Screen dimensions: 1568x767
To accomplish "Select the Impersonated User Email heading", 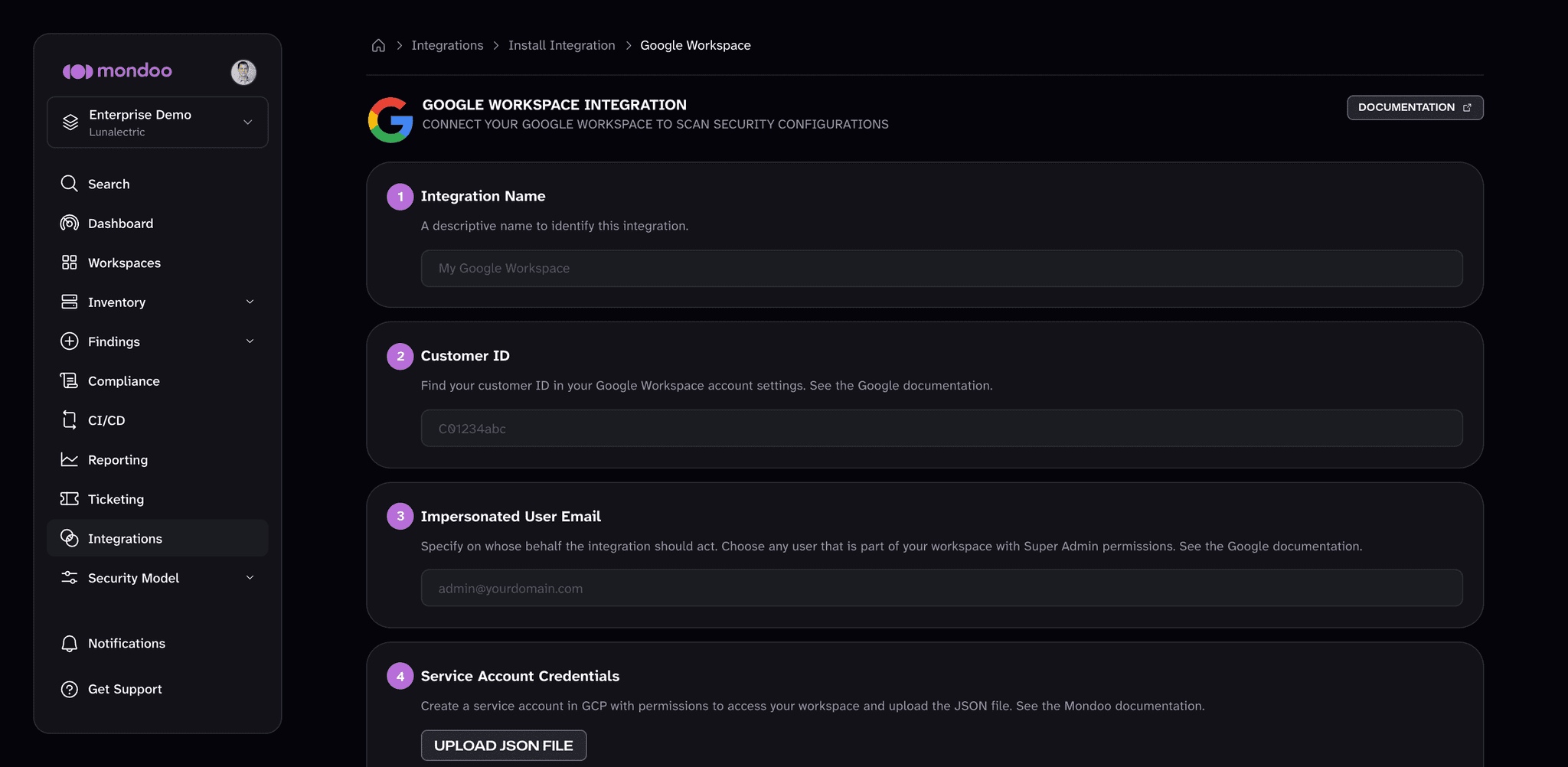I will click(x=511, y=516).
